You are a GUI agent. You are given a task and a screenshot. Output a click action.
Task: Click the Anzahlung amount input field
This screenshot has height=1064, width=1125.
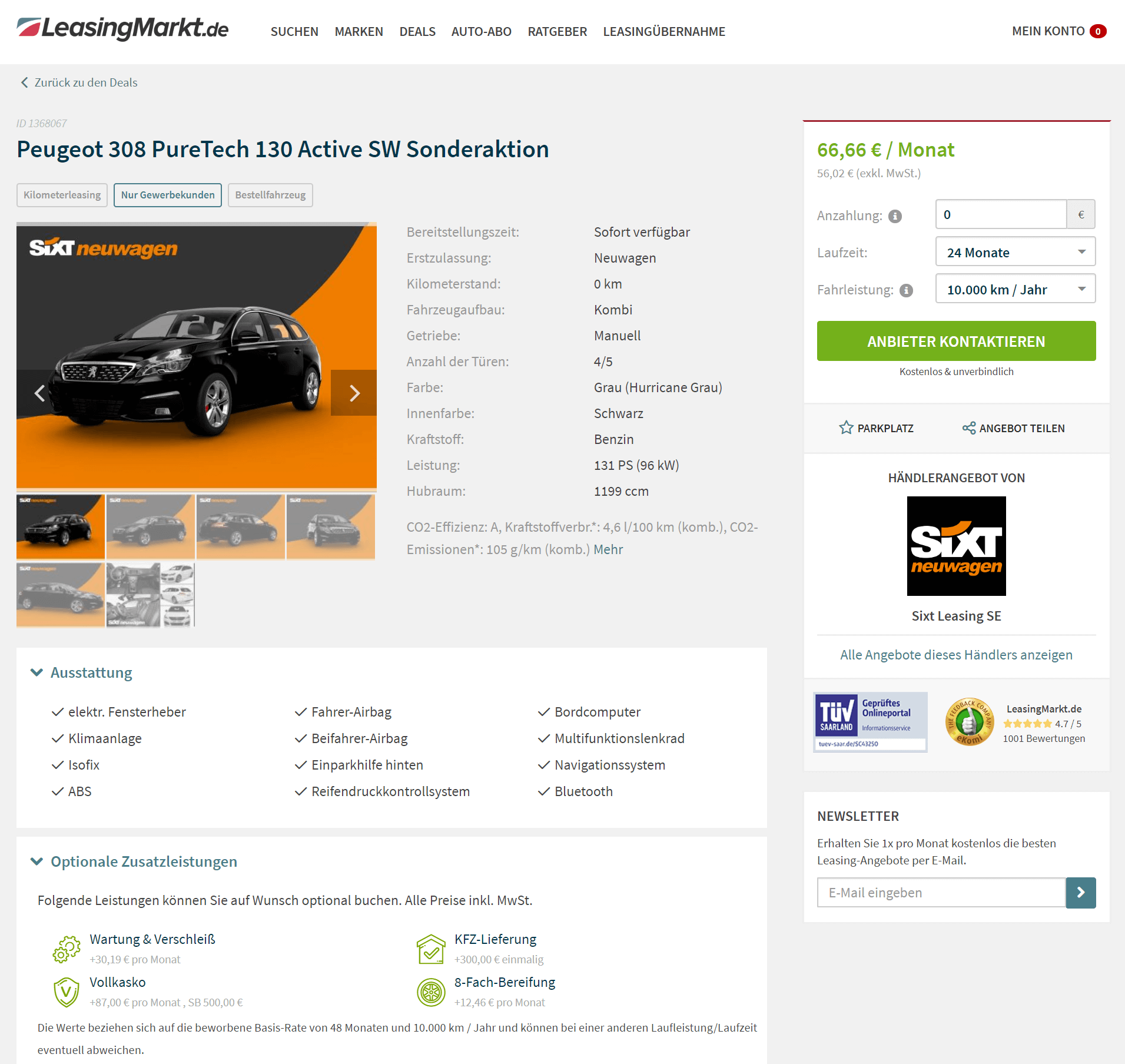1001,214
